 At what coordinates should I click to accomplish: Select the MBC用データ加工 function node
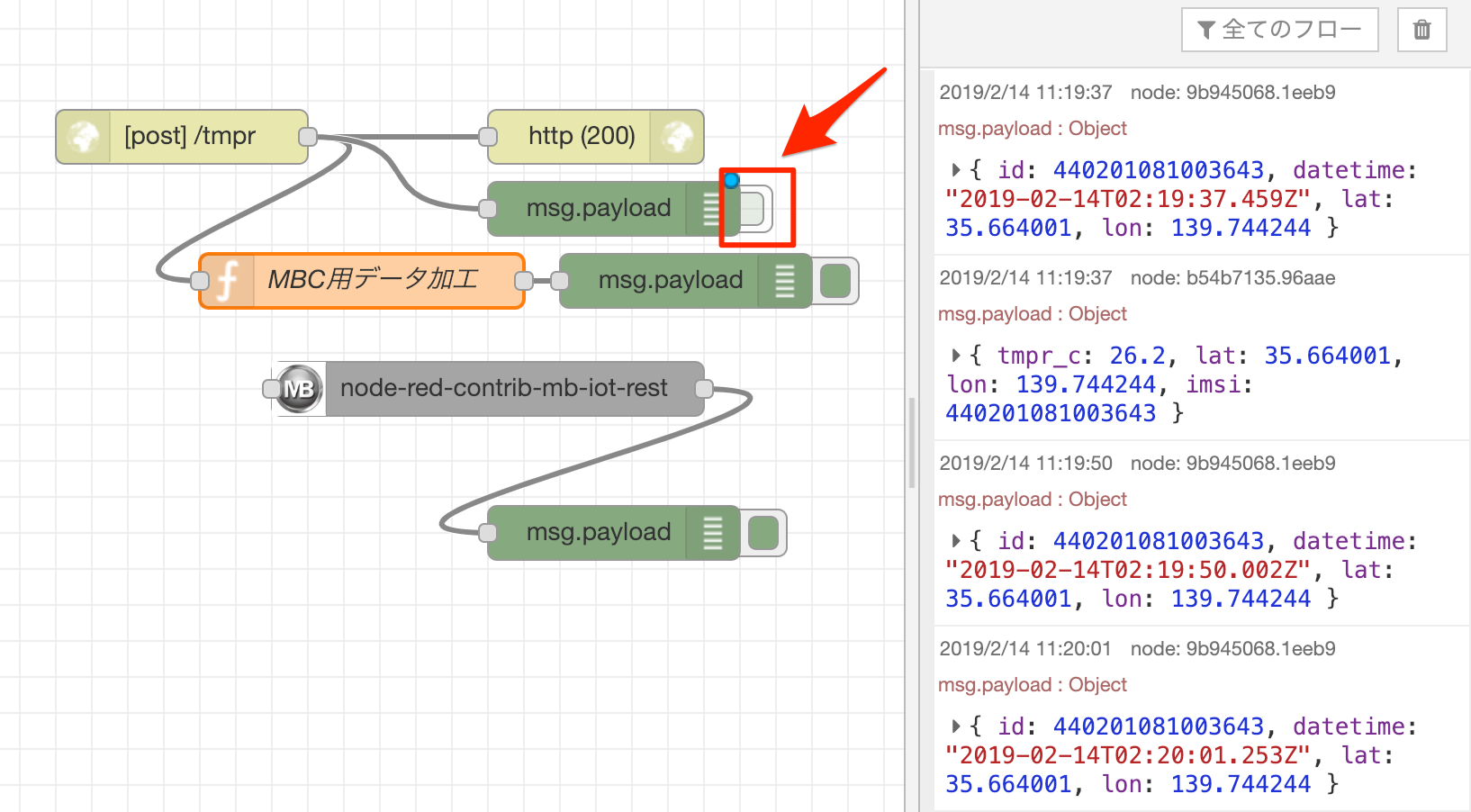tap(362, 281)
